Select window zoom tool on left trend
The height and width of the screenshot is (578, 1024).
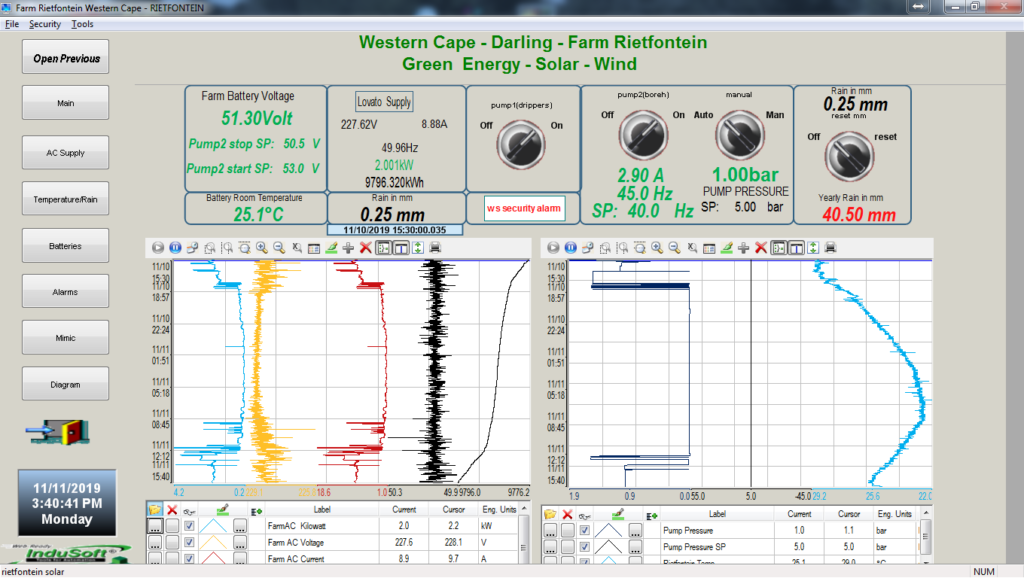[x=210, y=248]
